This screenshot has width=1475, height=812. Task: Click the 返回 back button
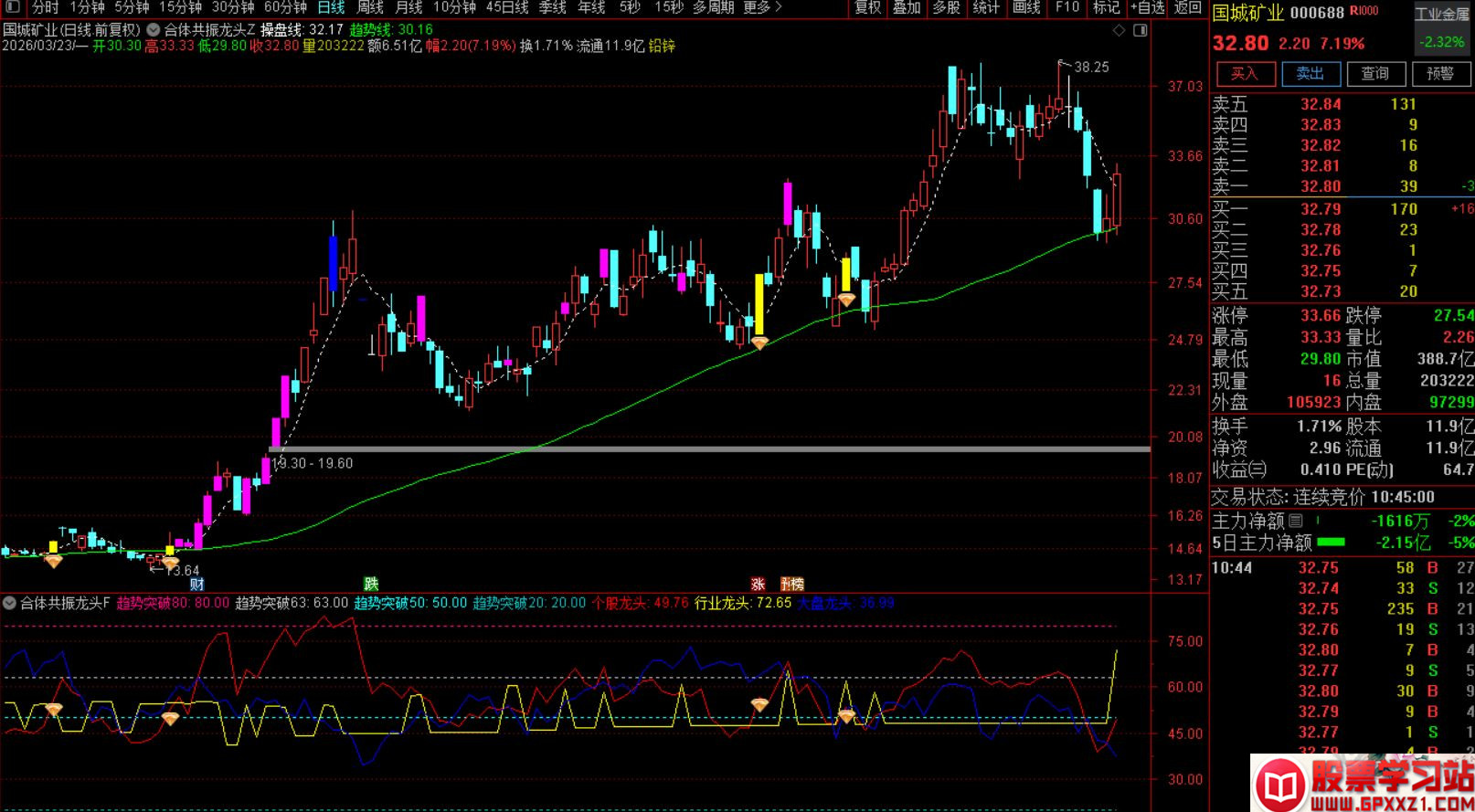pyautogui.click(x=1187, y=7)
